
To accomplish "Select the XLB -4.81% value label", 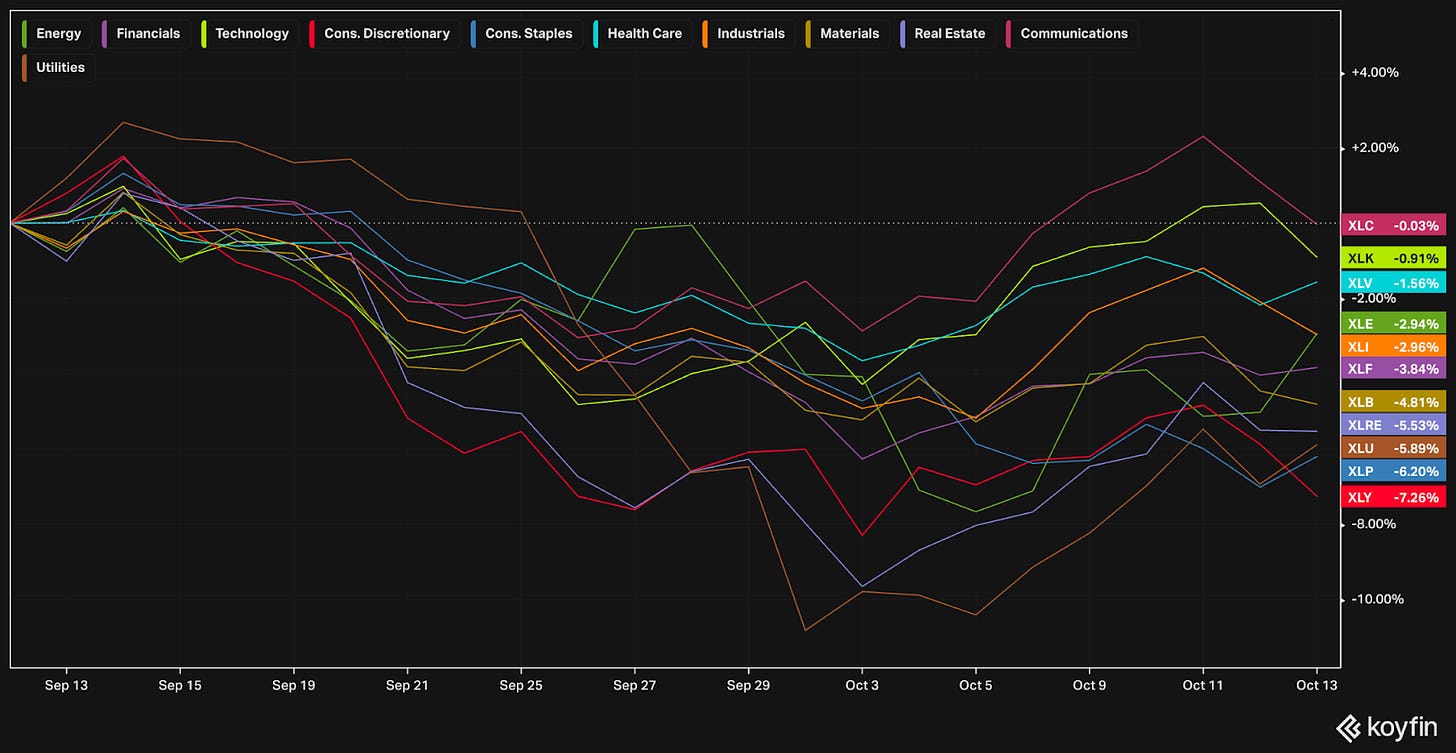I will [x=1393, y=402].
